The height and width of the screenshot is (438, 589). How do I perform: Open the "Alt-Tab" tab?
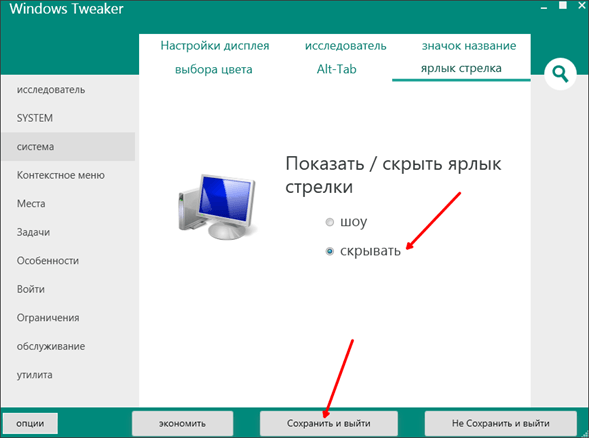[337, 69]
